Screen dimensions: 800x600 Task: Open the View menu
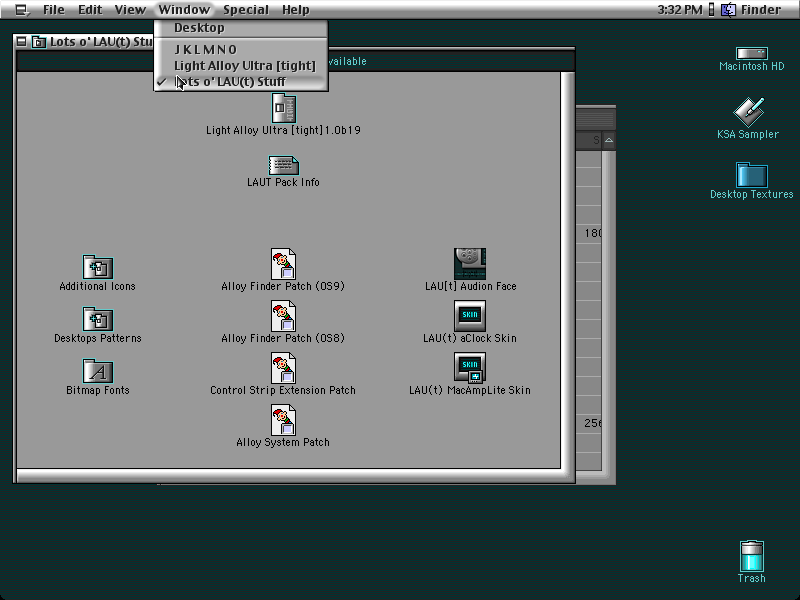click(130, 10)
